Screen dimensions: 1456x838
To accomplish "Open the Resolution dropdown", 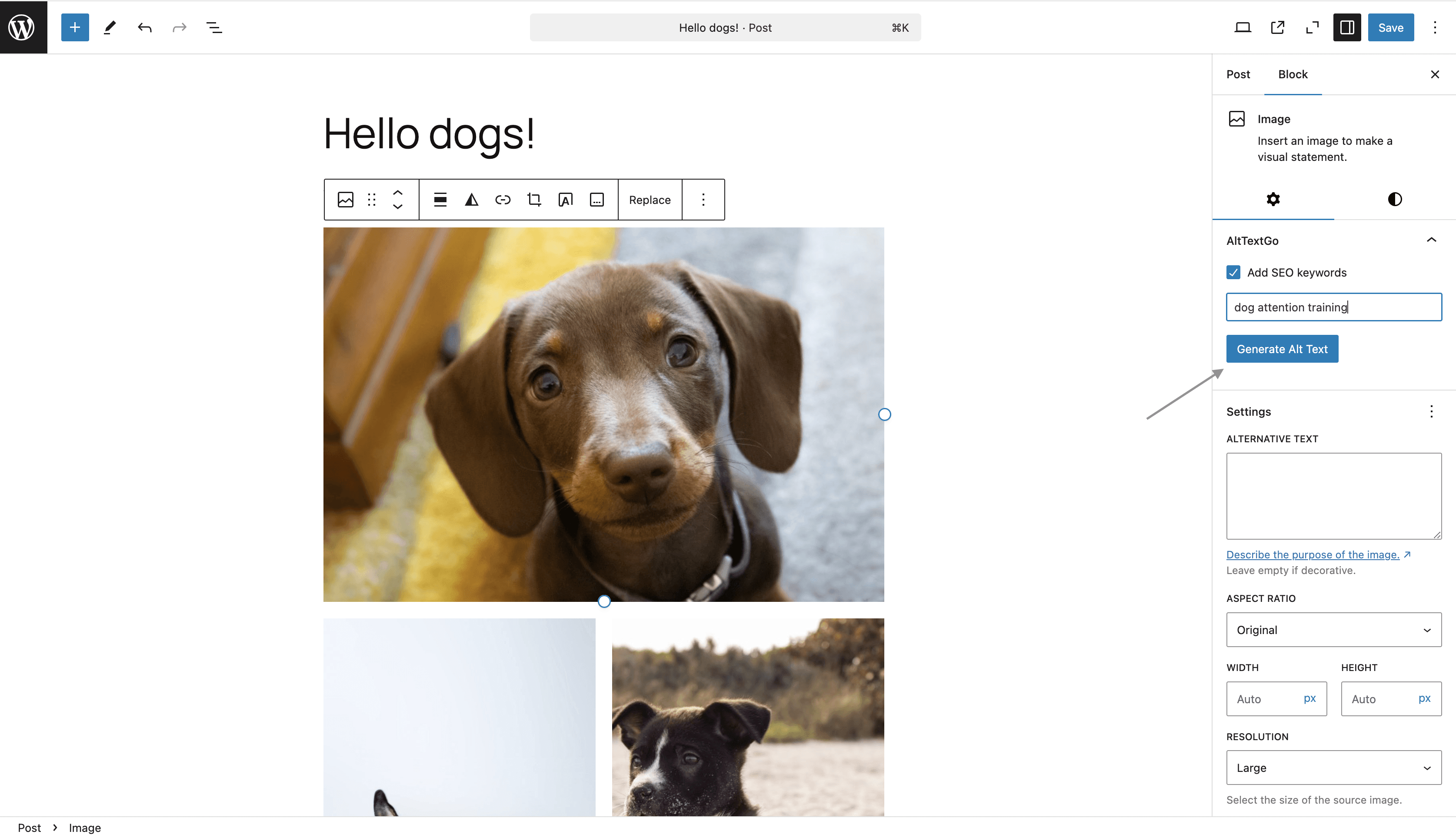I will pyautogui.click(x=1333, y=768).
